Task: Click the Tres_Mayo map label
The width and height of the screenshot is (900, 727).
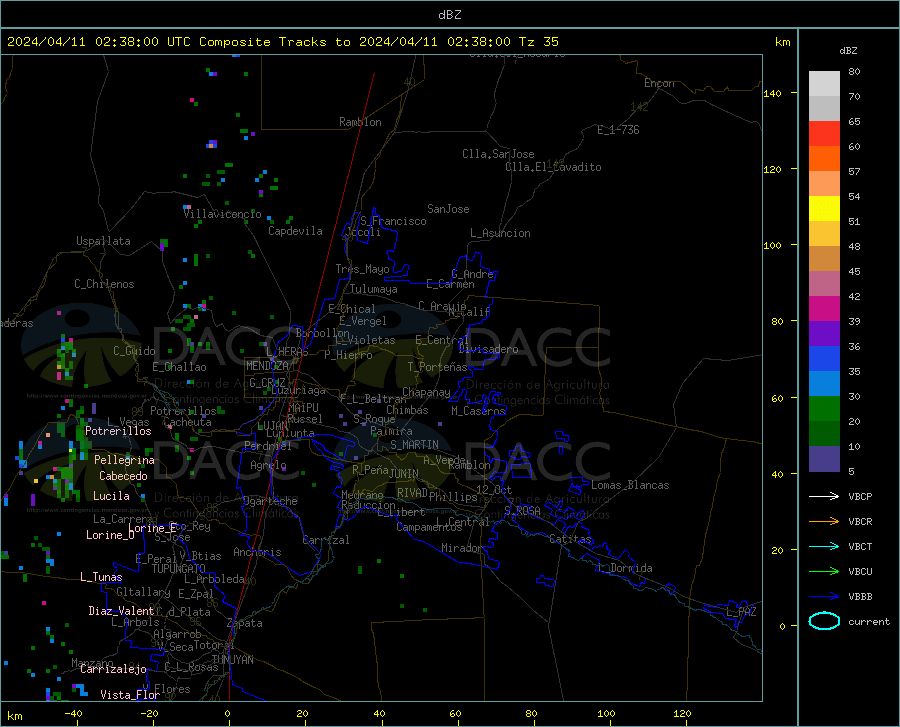Action: pos(362,269)
